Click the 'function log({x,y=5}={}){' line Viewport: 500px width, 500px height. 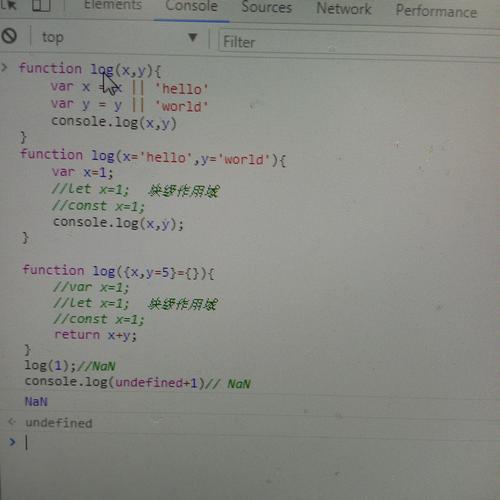pyautogui.click(x=119, y=272)
